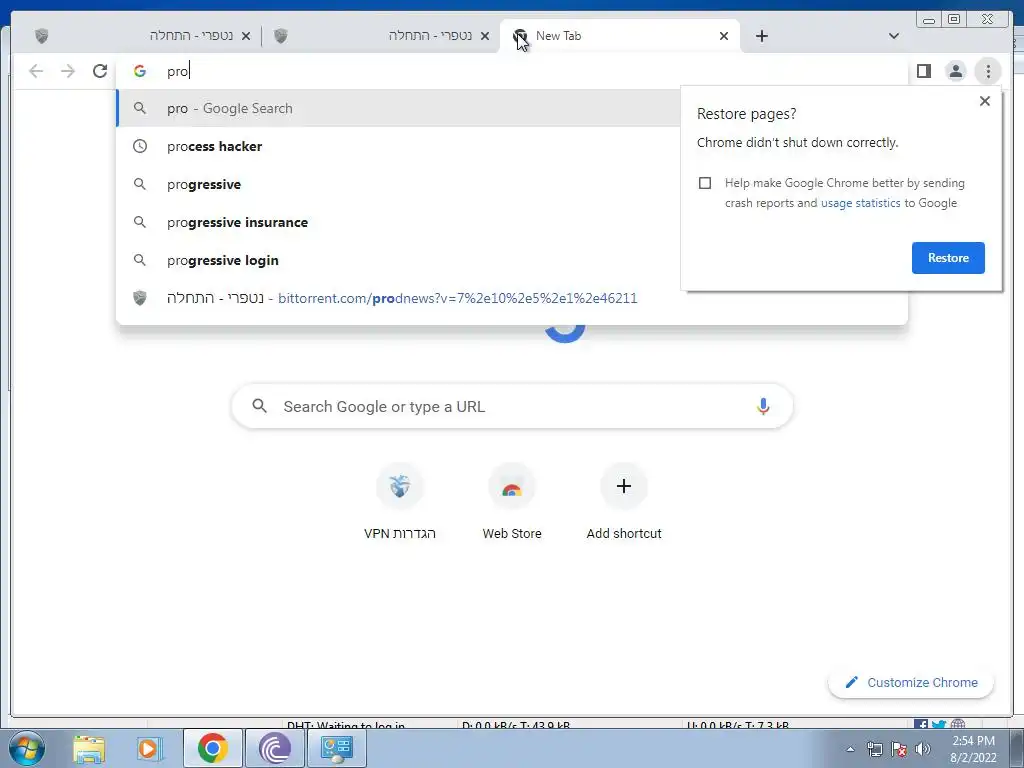Open the Web Store shortcut
This screenshot has width=1024, height=768.
[511, 502]
